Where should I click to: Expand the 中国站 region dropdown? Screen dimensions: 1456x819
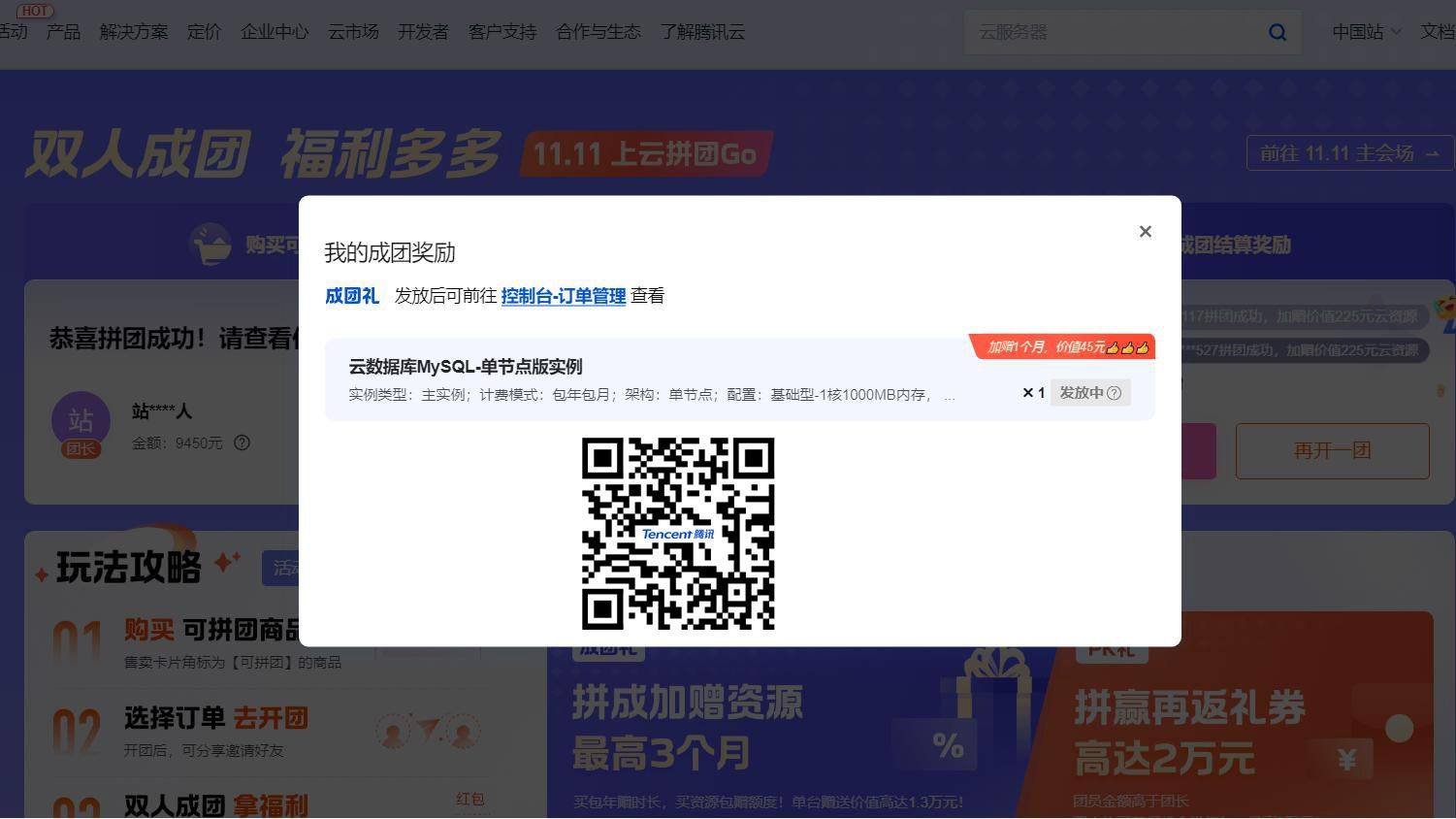[x=1366, y=32]
